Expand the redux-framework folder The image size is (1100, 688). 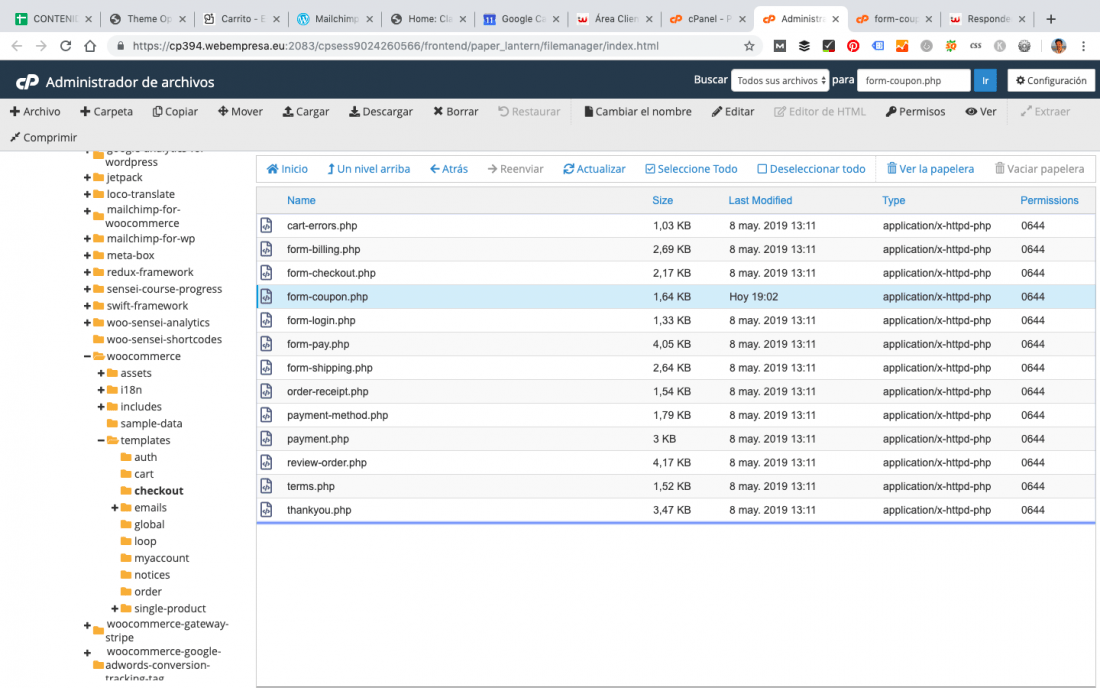click(x=87, y=272)
